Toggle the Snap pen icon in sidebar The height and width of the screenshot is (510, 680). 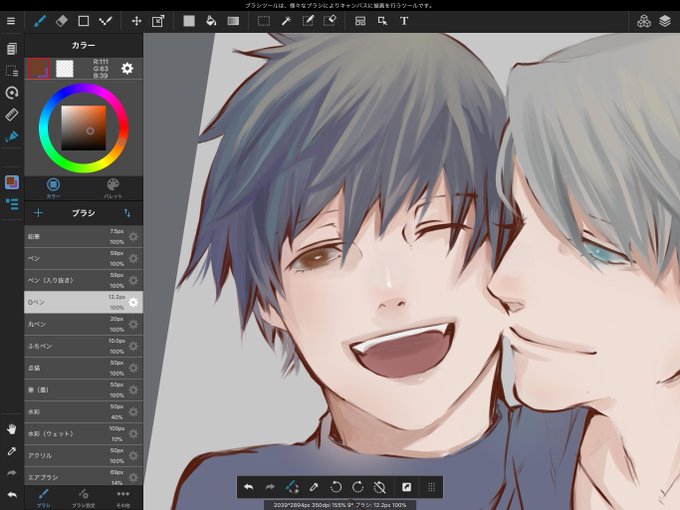(12, 136)
